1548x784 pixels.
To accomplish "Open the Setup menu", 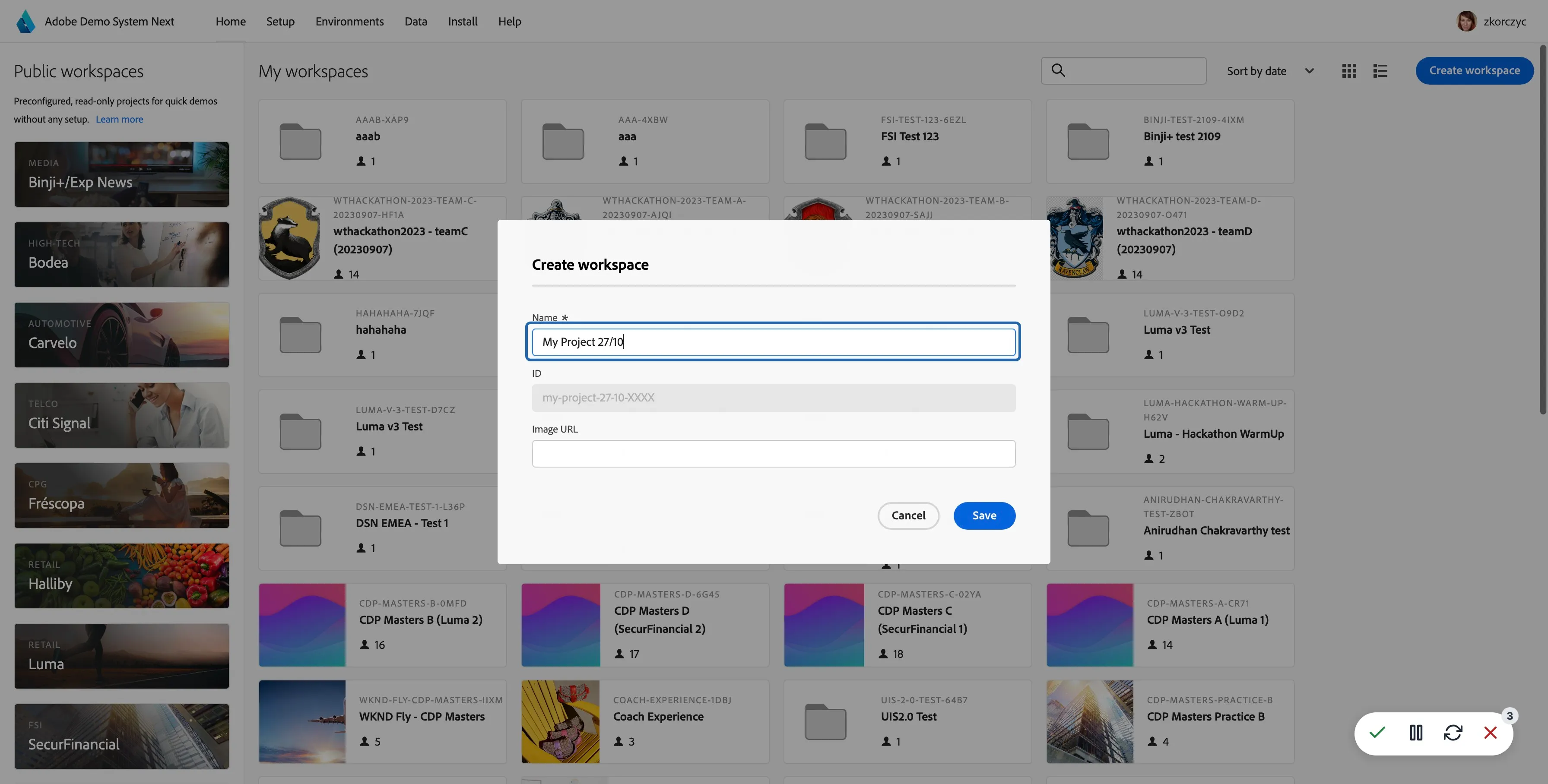I will (281, 22).
